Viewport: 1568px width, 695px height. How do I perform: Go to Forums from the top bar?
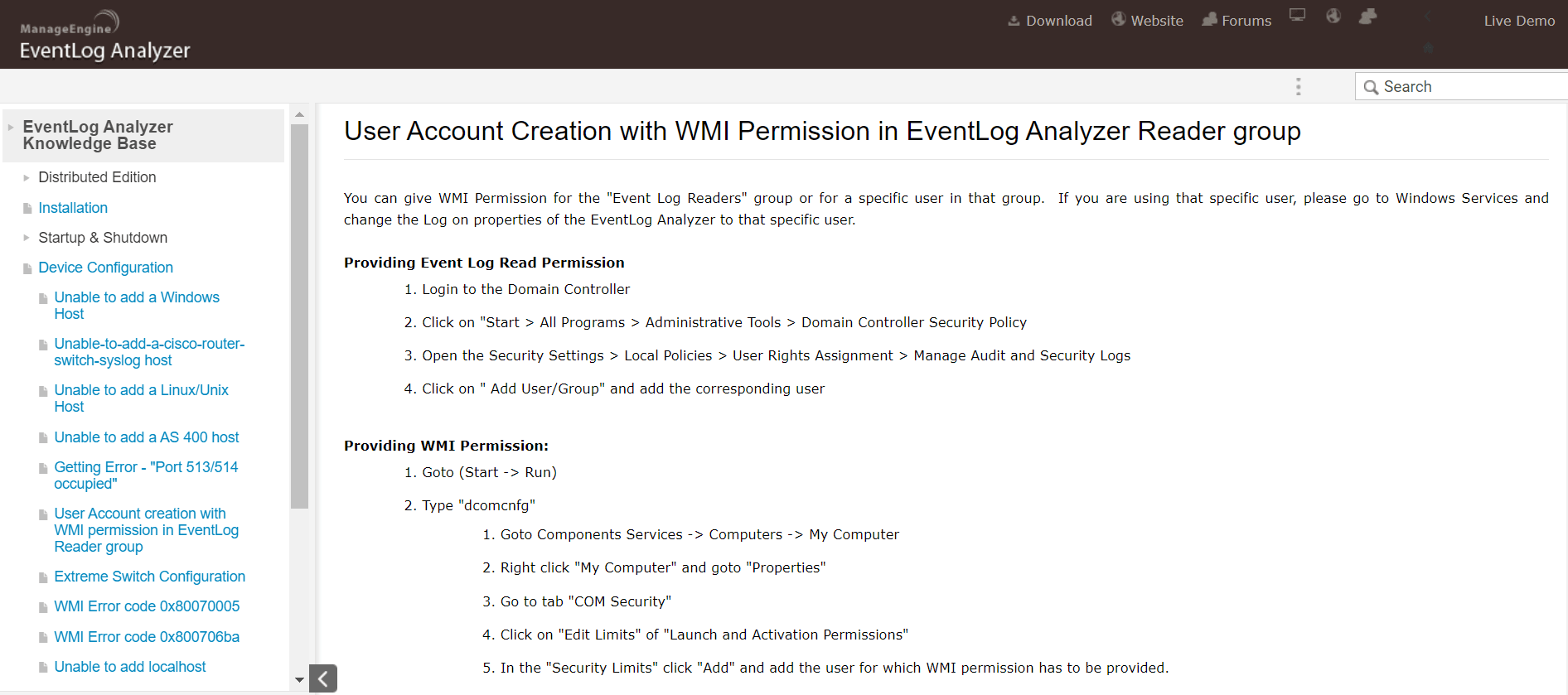[x=1236, y=21]
